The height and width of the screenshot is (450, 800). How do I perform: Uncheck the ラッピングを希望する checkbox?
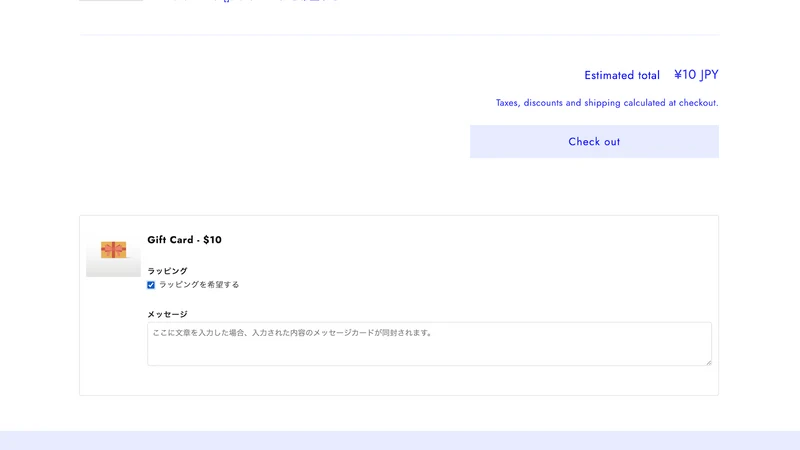click(x=151, y=285)
